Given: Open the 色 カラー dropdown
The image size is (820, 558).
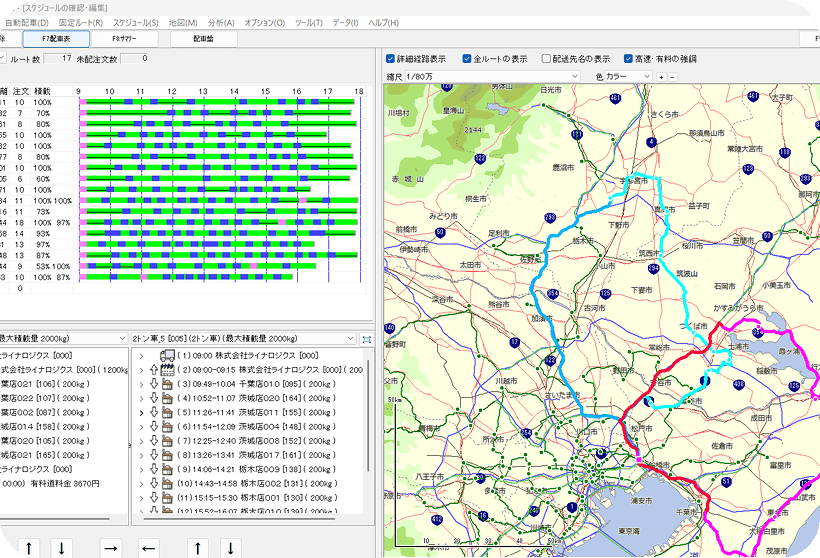Looking at the screenshot, I should coord(628,76).
